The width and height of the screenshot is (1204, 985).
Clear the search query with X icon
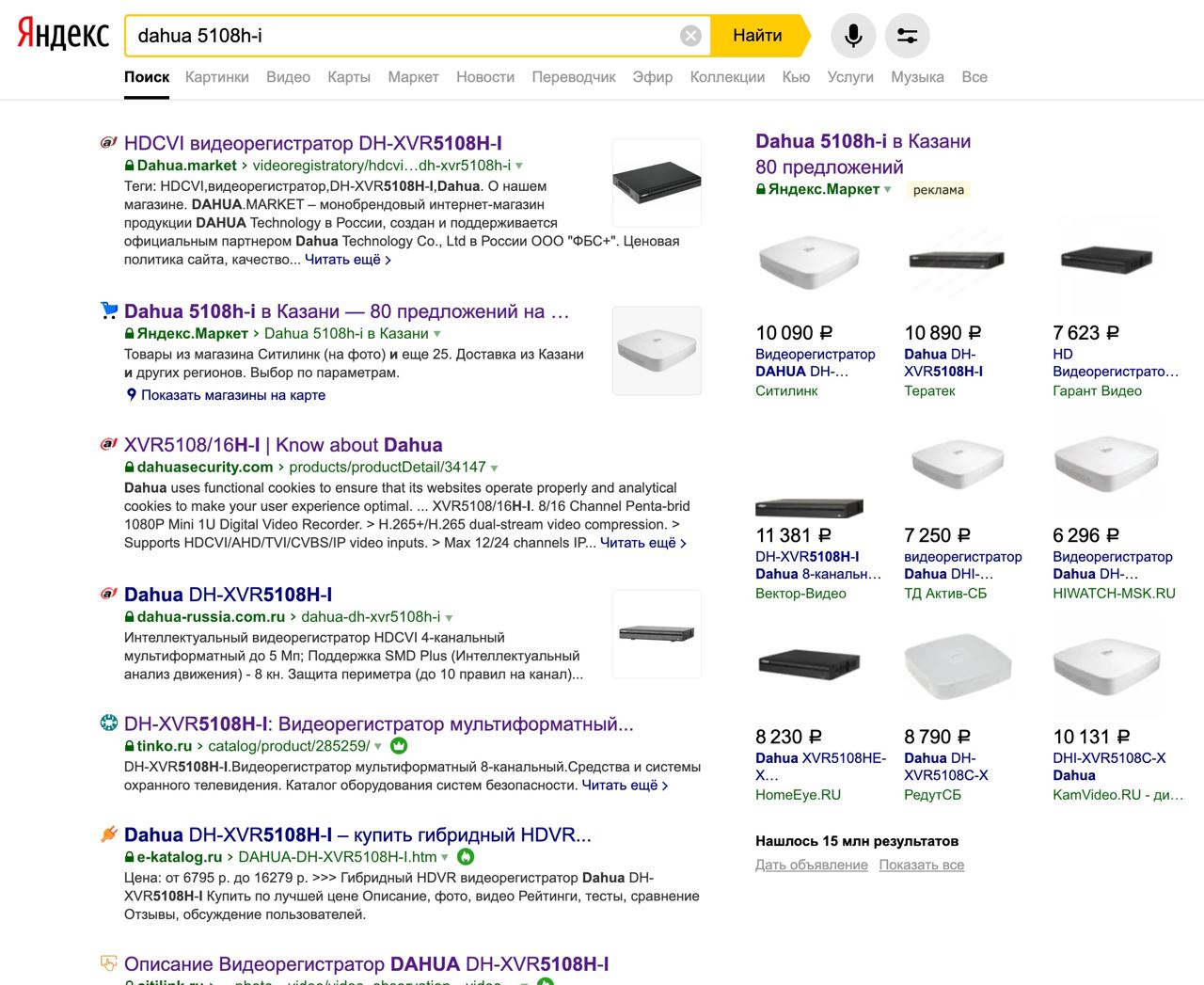(x=690, y=36)
